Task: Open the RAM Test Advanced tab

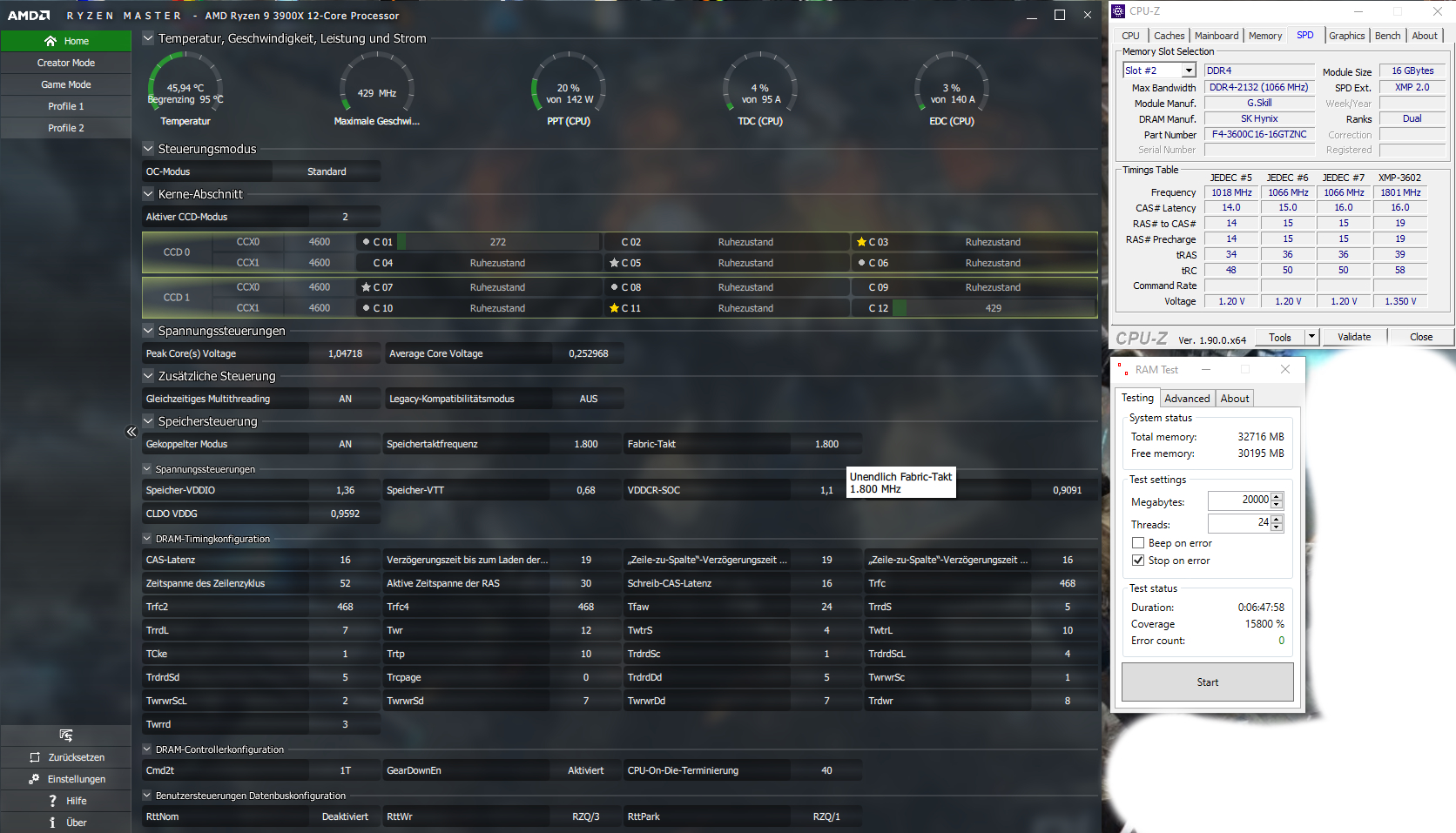Action: click(1187, 399)
